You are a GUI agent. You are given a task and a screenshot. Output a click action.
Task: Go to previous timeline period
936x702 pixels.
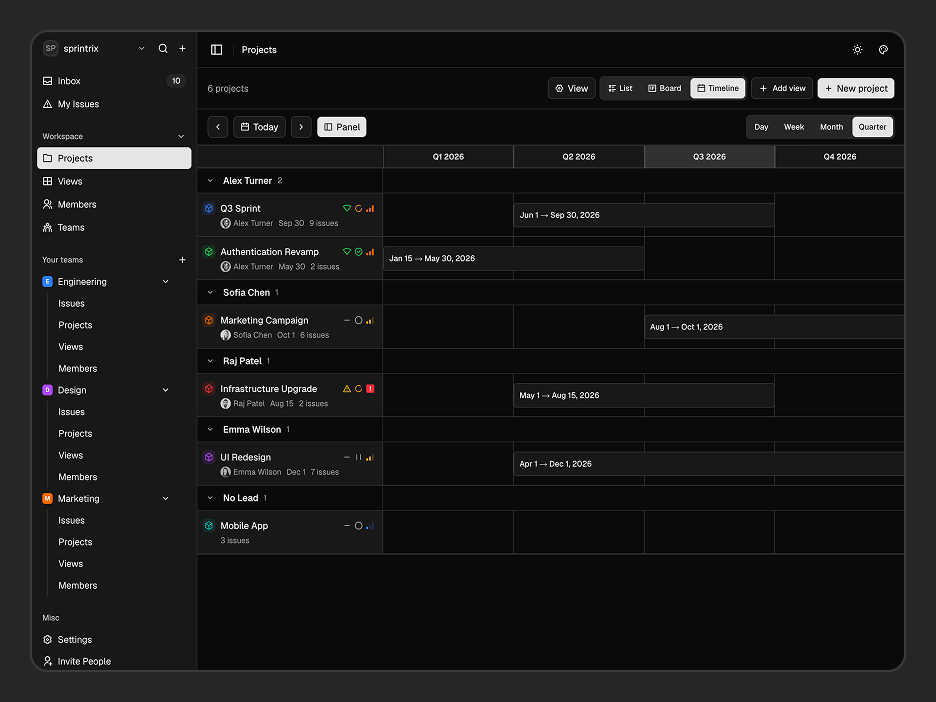pyautogui.click(x=218, y=127)
